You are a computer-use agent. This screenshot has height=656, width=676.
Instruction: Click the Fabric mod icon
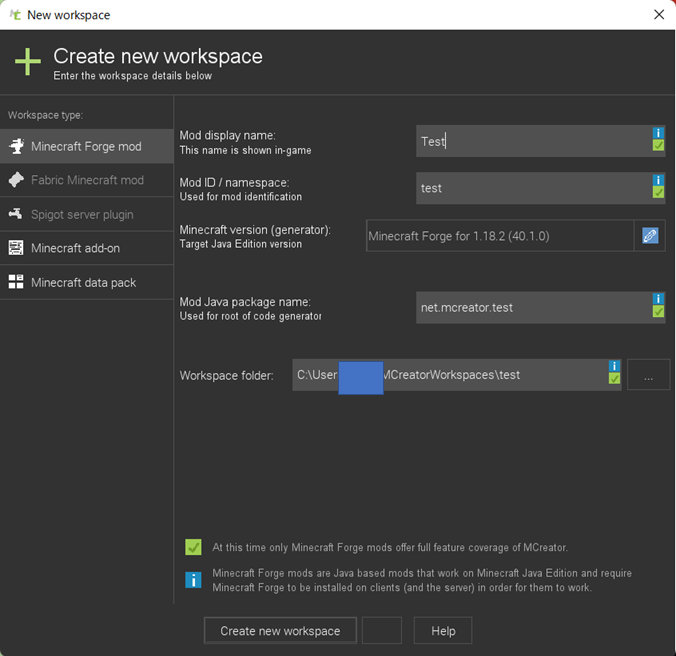pos(16,180)
